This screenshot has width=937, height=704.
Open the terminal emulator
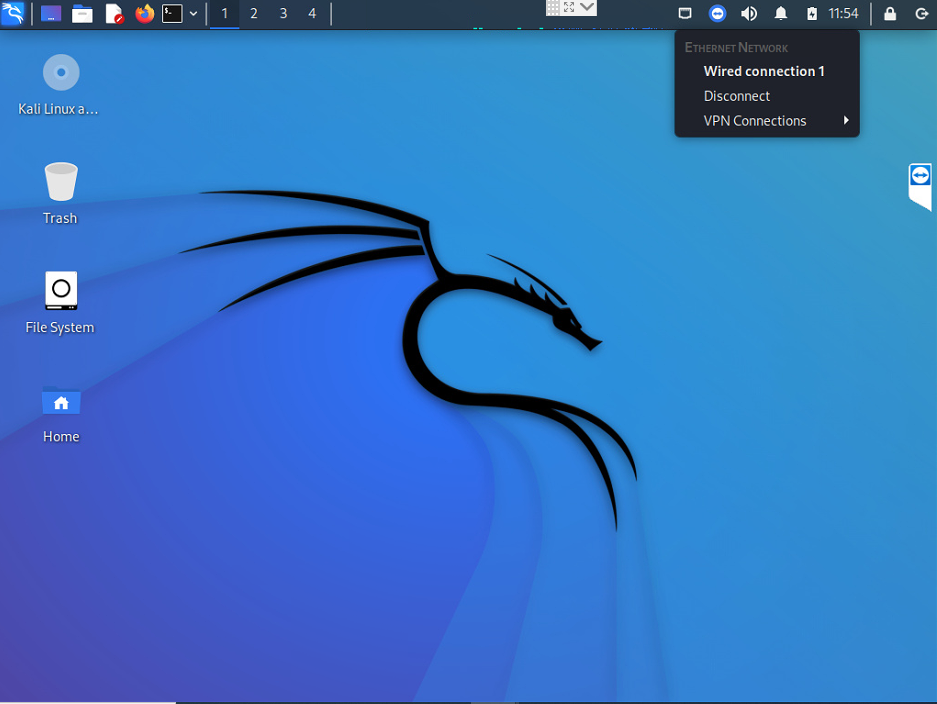[172, 13]
